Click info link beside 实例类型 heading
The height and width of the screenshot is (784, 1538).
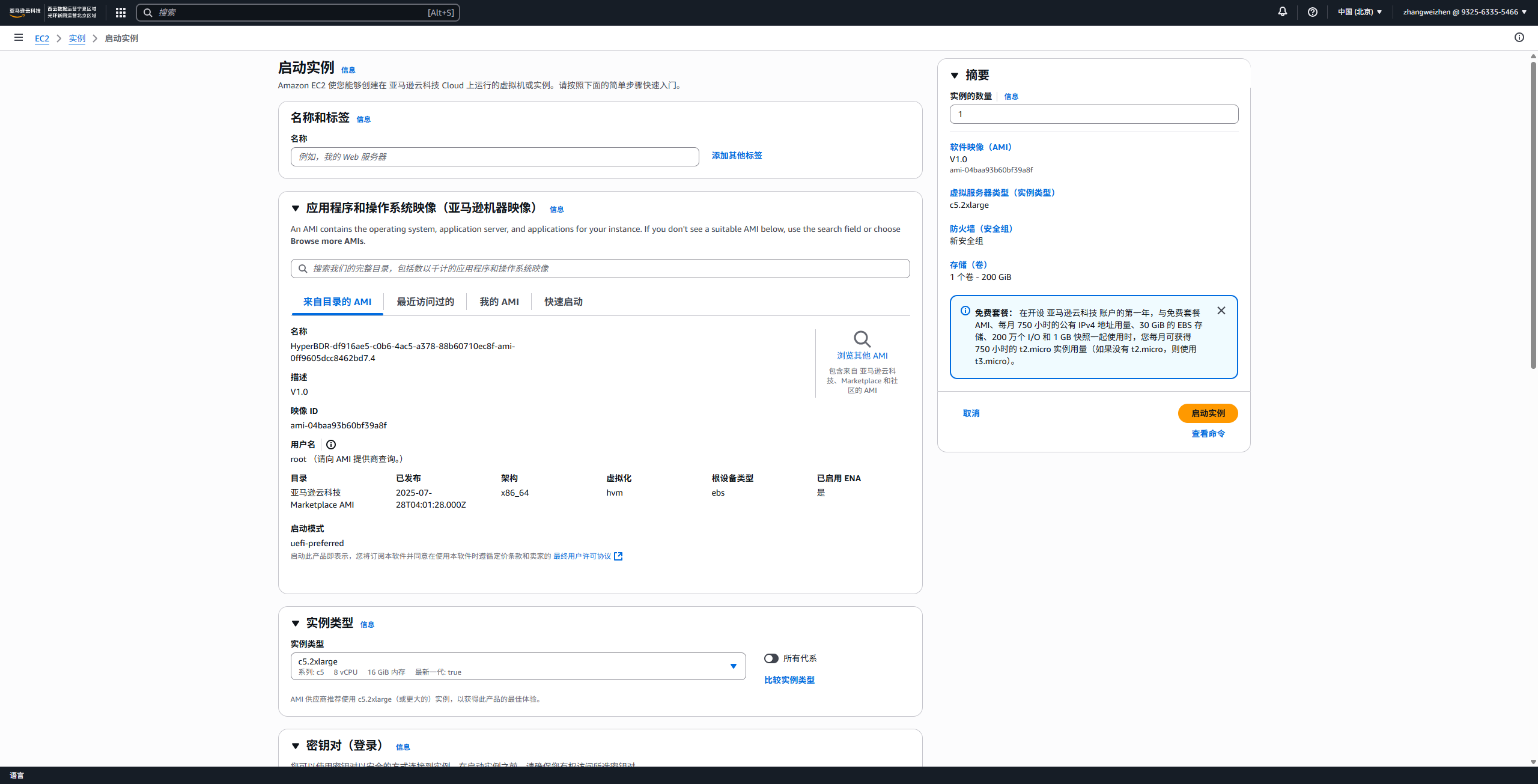point(367,625)
